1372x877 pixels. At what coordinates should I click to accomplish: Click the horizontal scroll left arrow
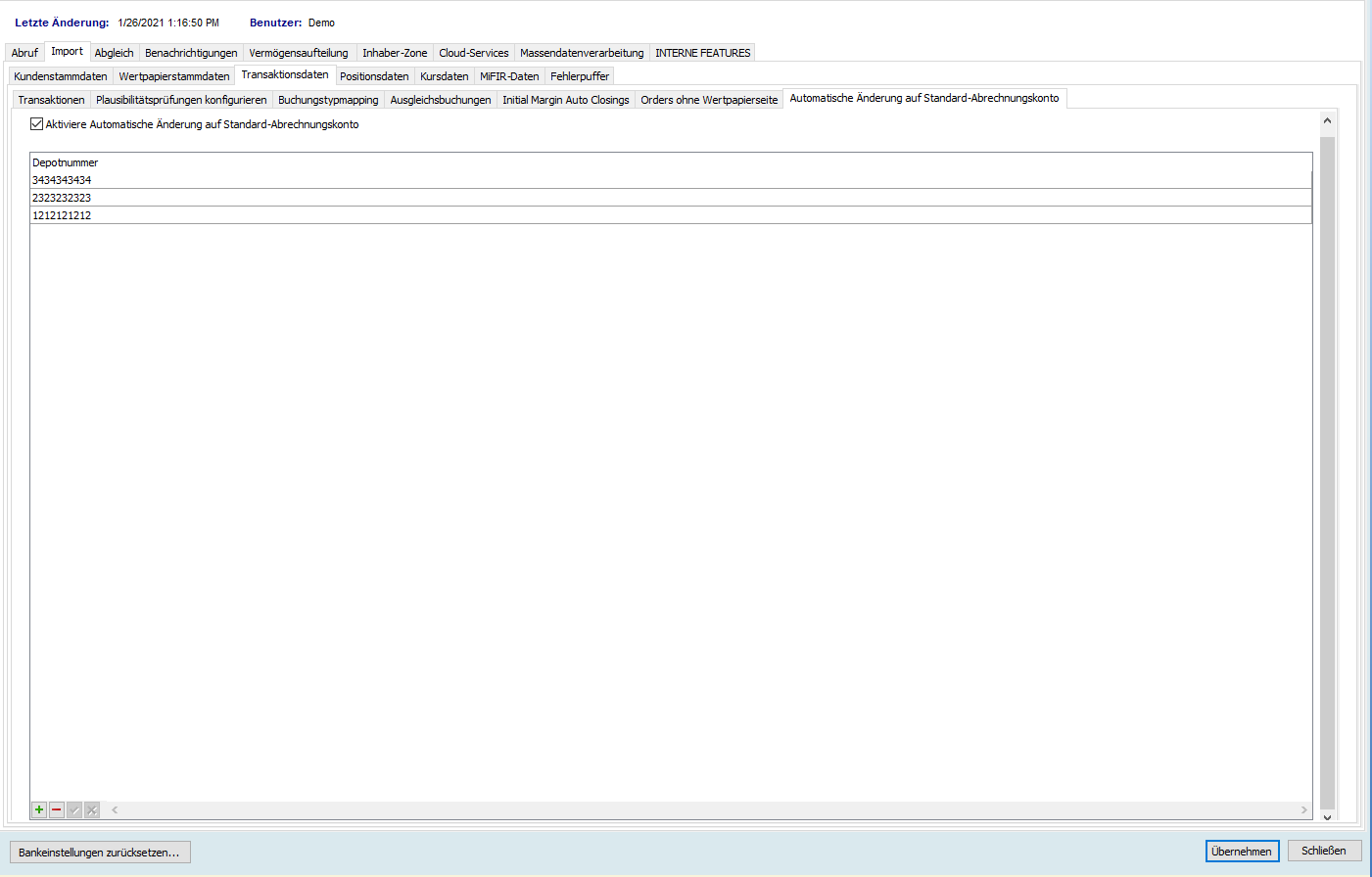[115, 809]
